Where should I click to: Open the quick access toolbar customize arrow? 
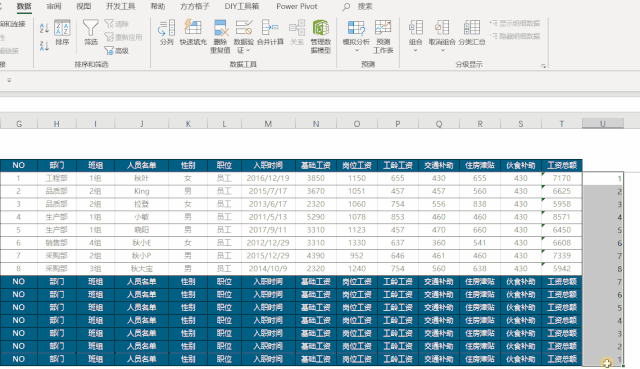(9, 80)
